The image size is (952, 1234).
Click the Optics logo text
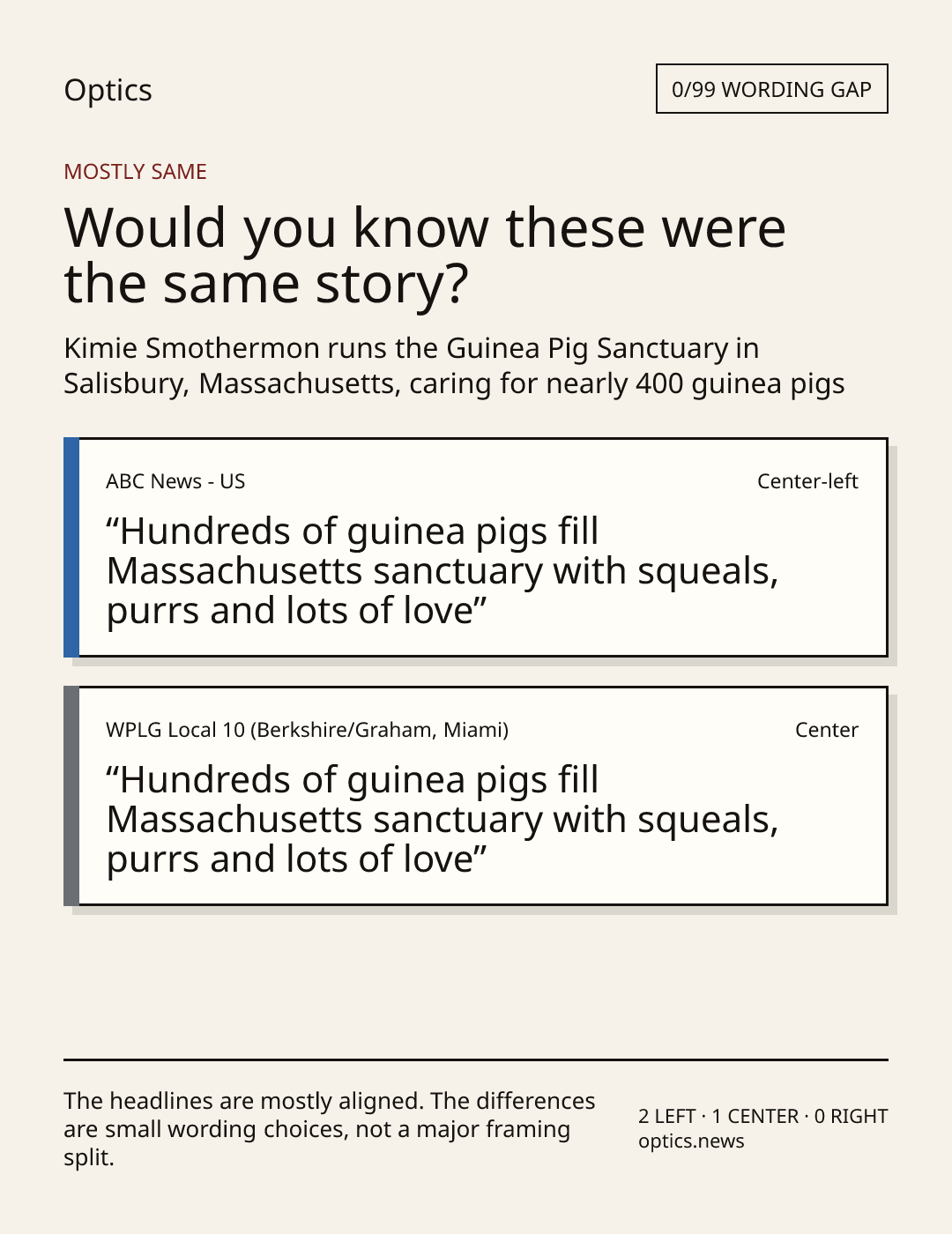tap(108, 90)
